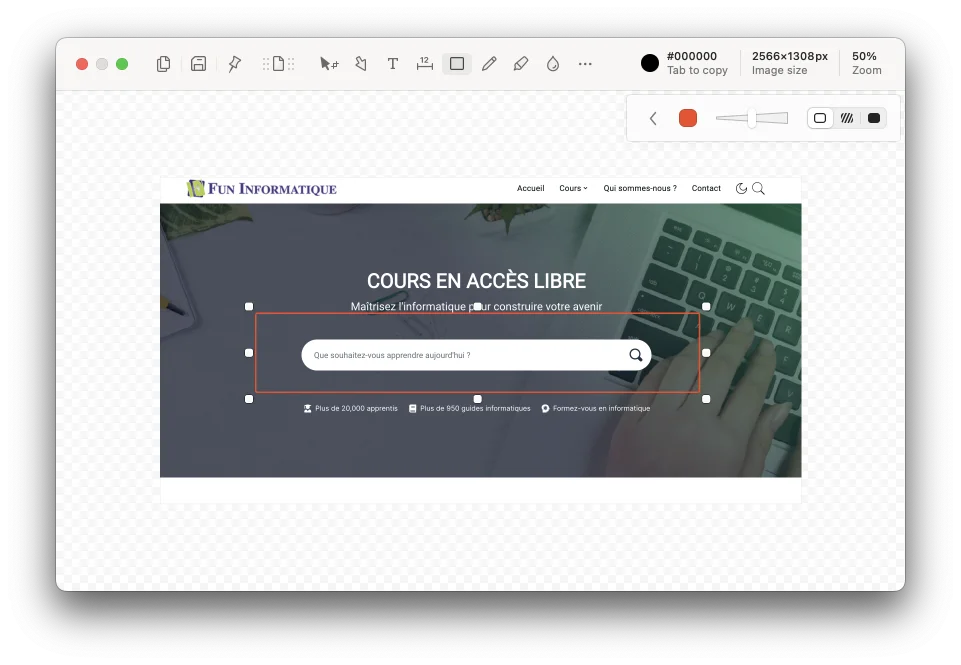Select the Highlighter tool
This screenshot has width=961, height=665.
click(x=521, y=63)
